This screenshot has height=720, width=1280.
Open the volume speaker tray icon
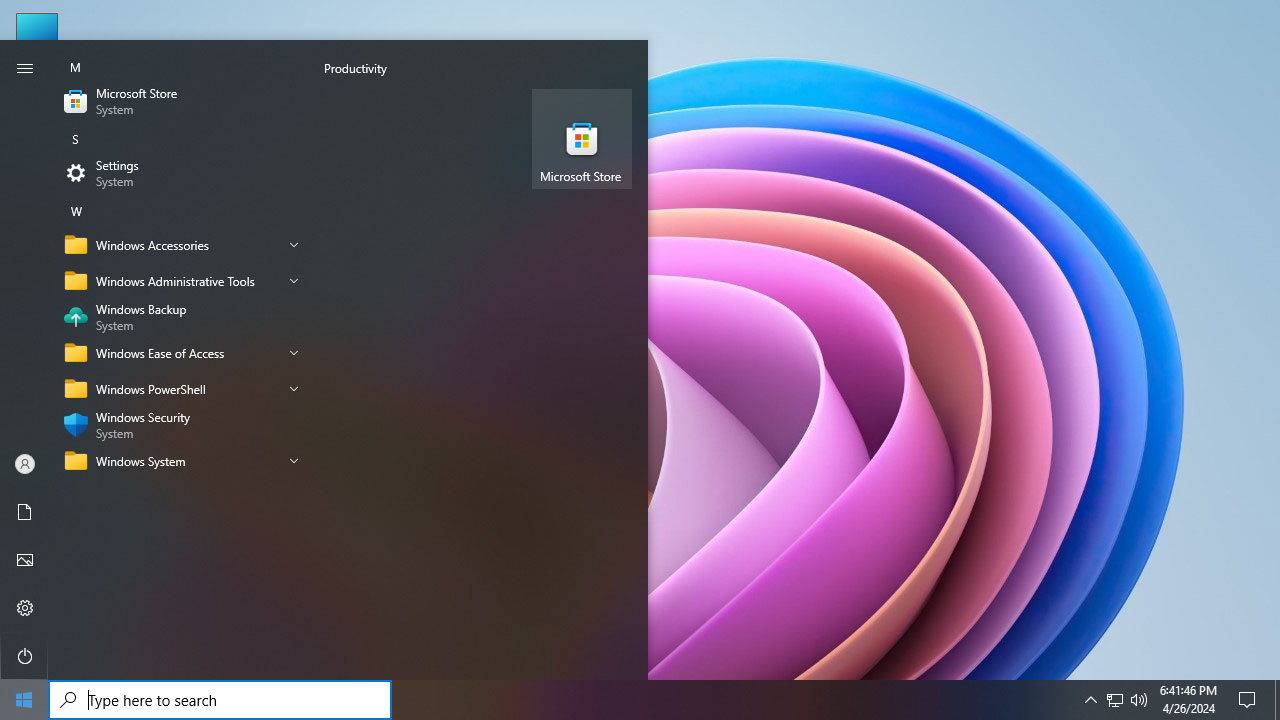tap(1139, 700)
